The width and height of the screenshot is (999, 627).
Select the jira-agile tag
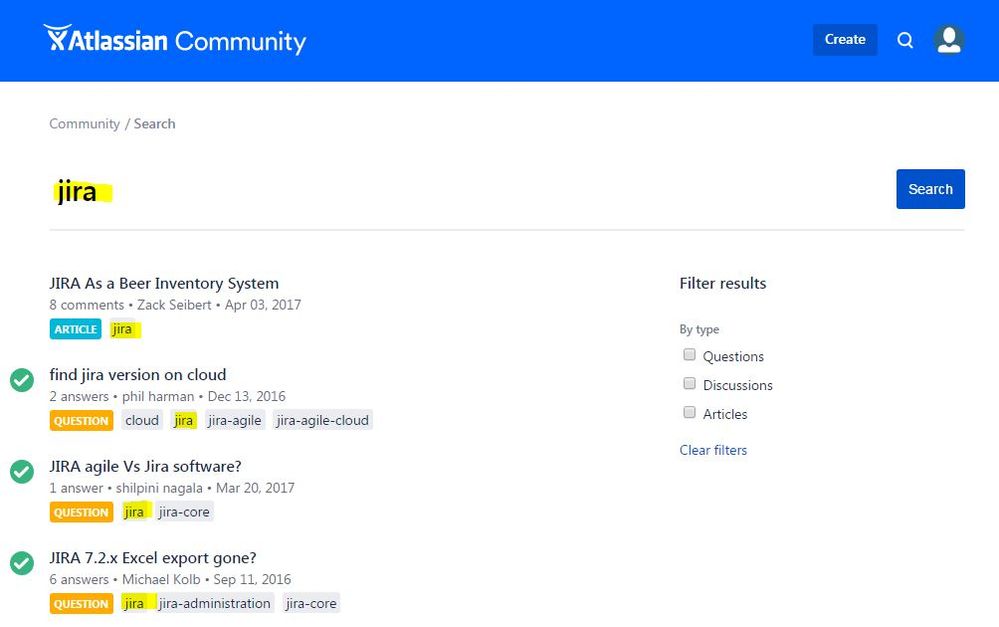(x=234, y=421)
